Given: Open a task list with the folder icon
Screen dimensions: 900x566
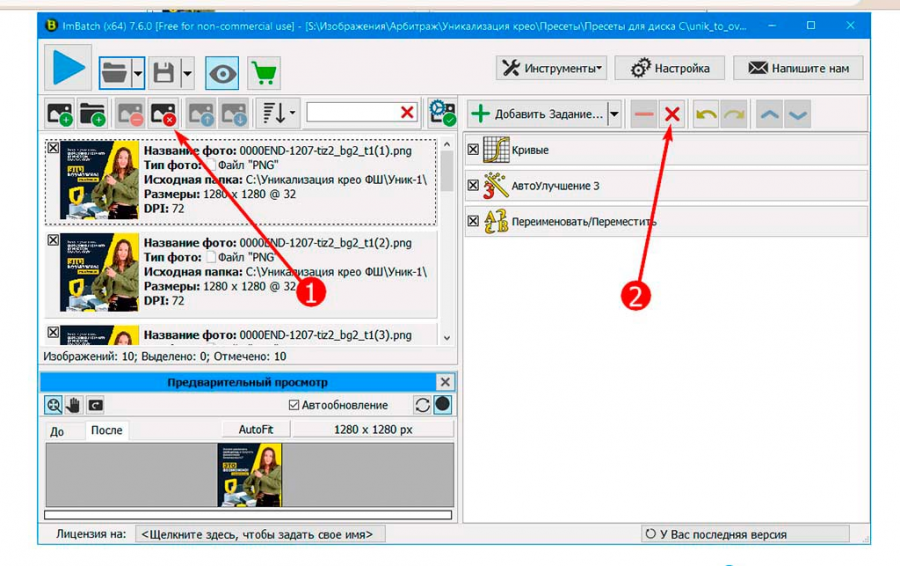Looking at the screenshot, I should 115,73.
